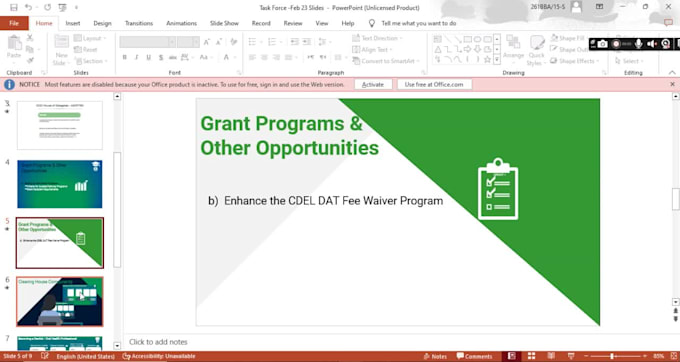Select slide 6 Clearing House thumbnail
Screen dimensions: 680x362
coord(60,301)
